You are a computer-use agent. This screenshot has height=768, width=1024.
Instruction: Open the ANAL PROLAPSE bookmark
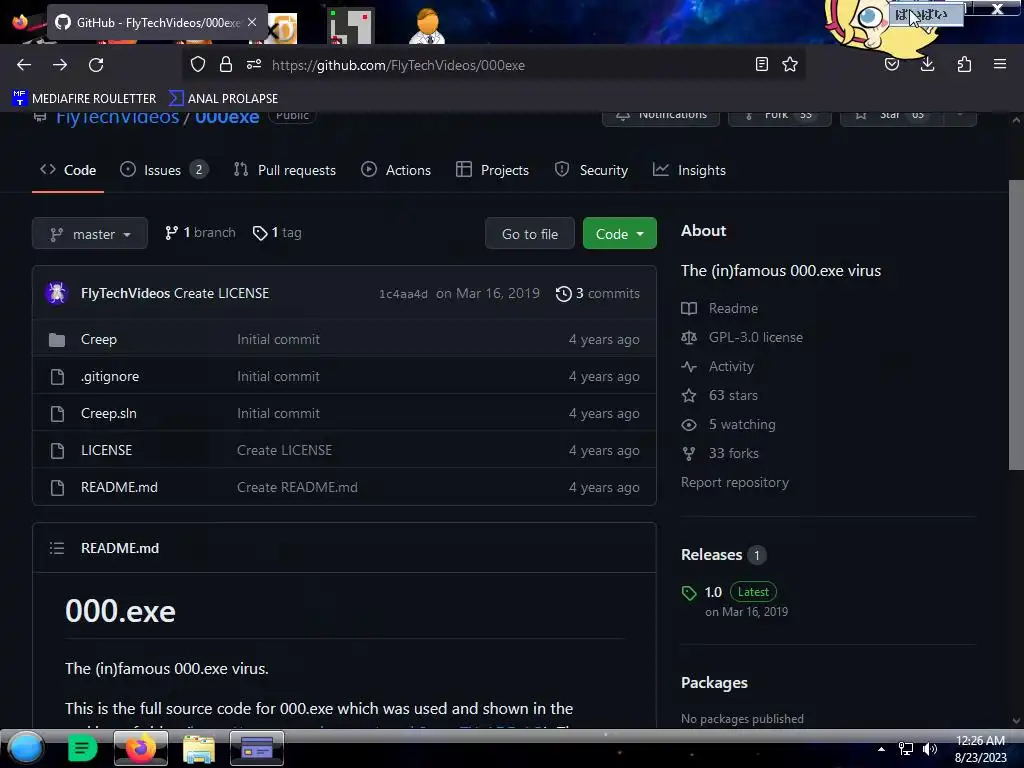coord(223,99)
